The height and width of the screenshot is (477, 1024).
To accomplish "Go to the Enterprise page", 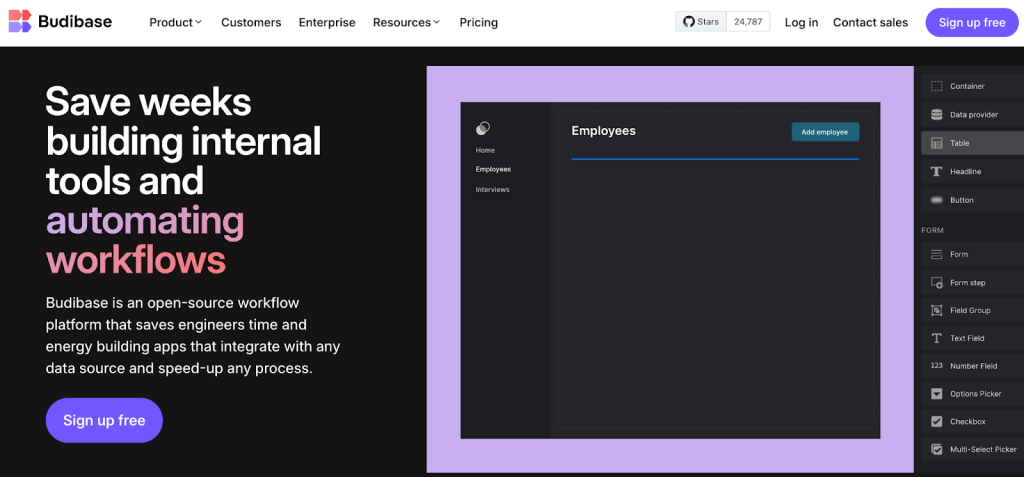I will [x=327, y=22].
